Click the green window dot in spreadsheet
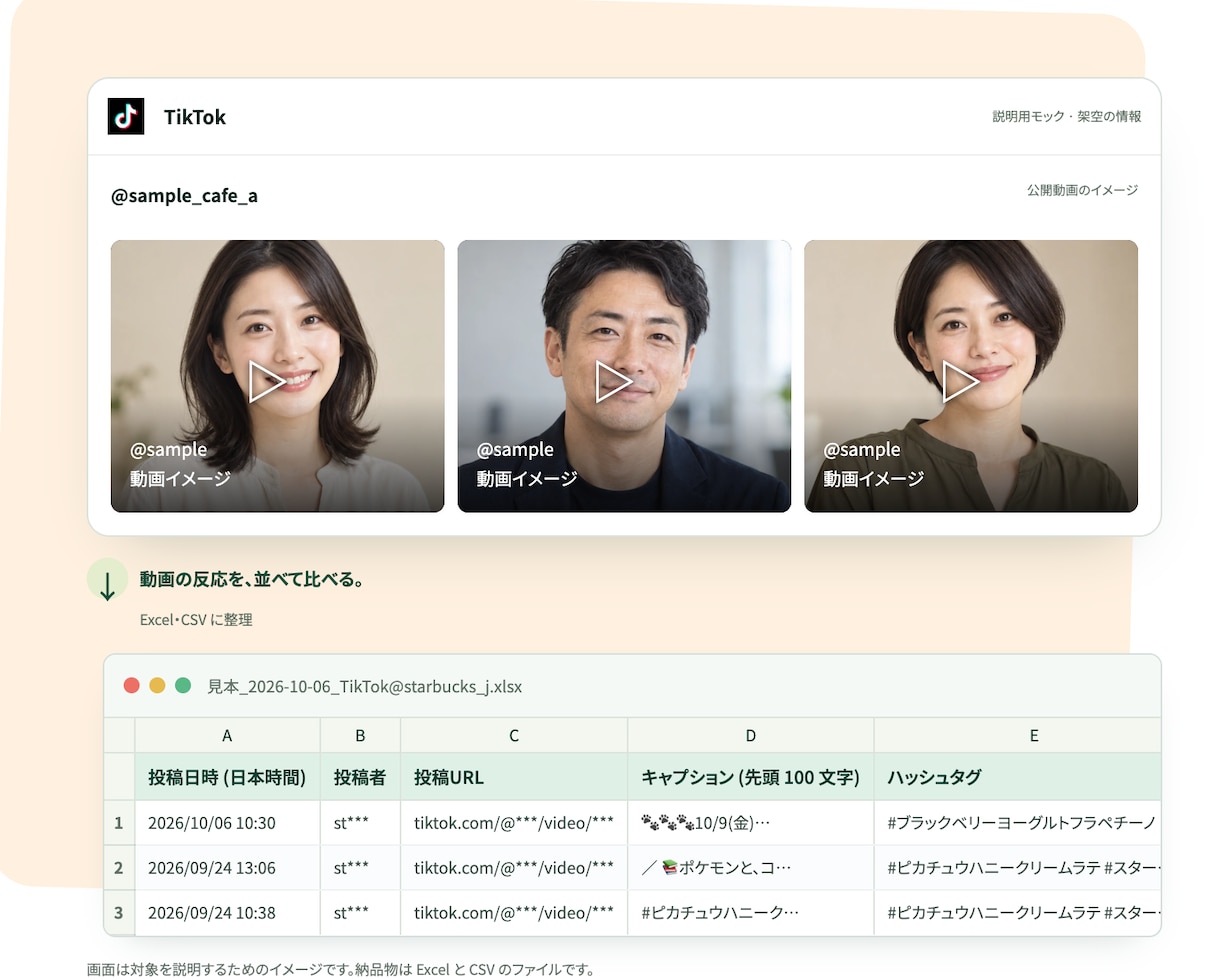Screen dimensions: 1220x979 [x=183, y=685]
